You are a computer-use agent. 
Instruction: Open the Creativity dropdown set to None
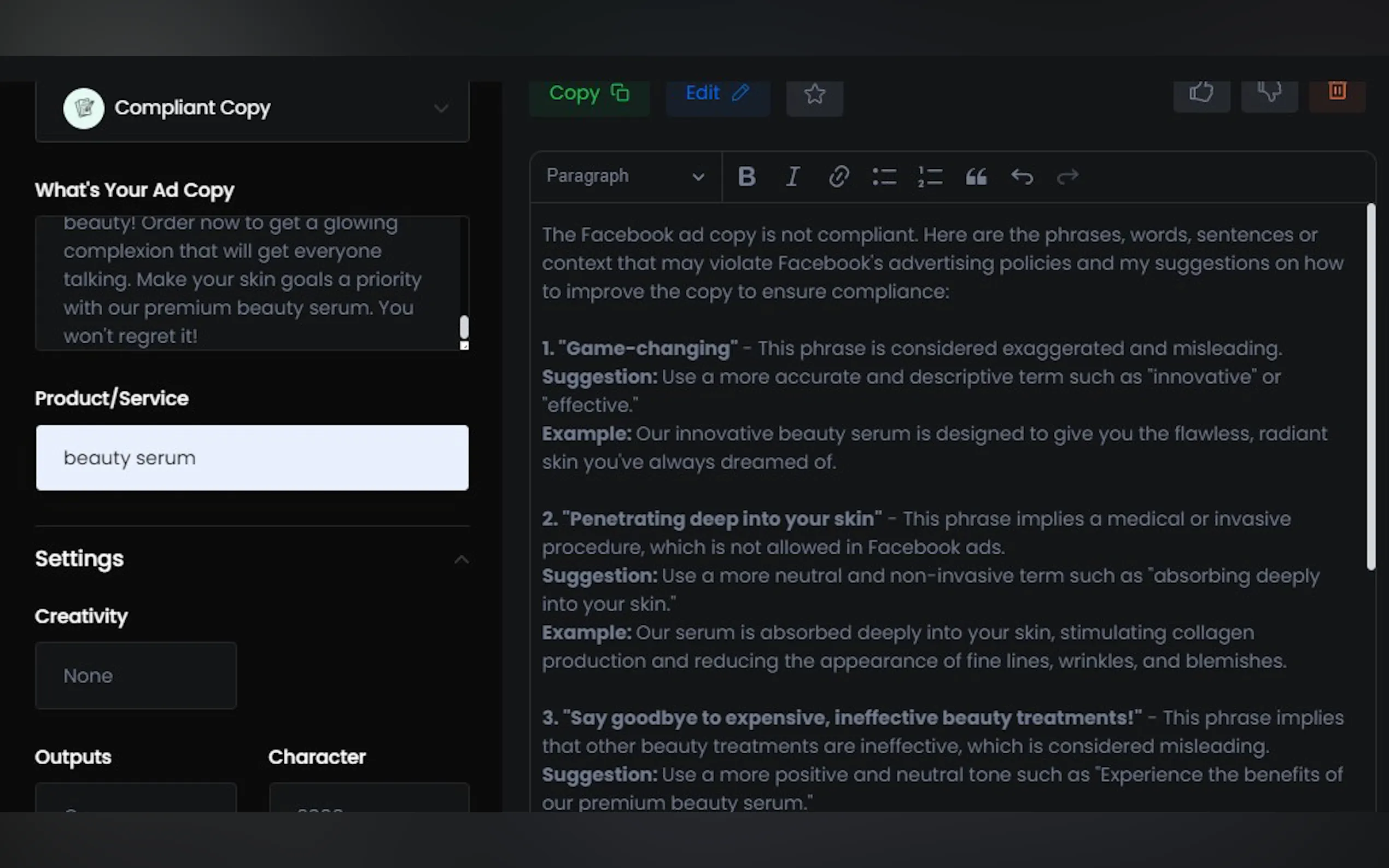click(x=136, y=675)
